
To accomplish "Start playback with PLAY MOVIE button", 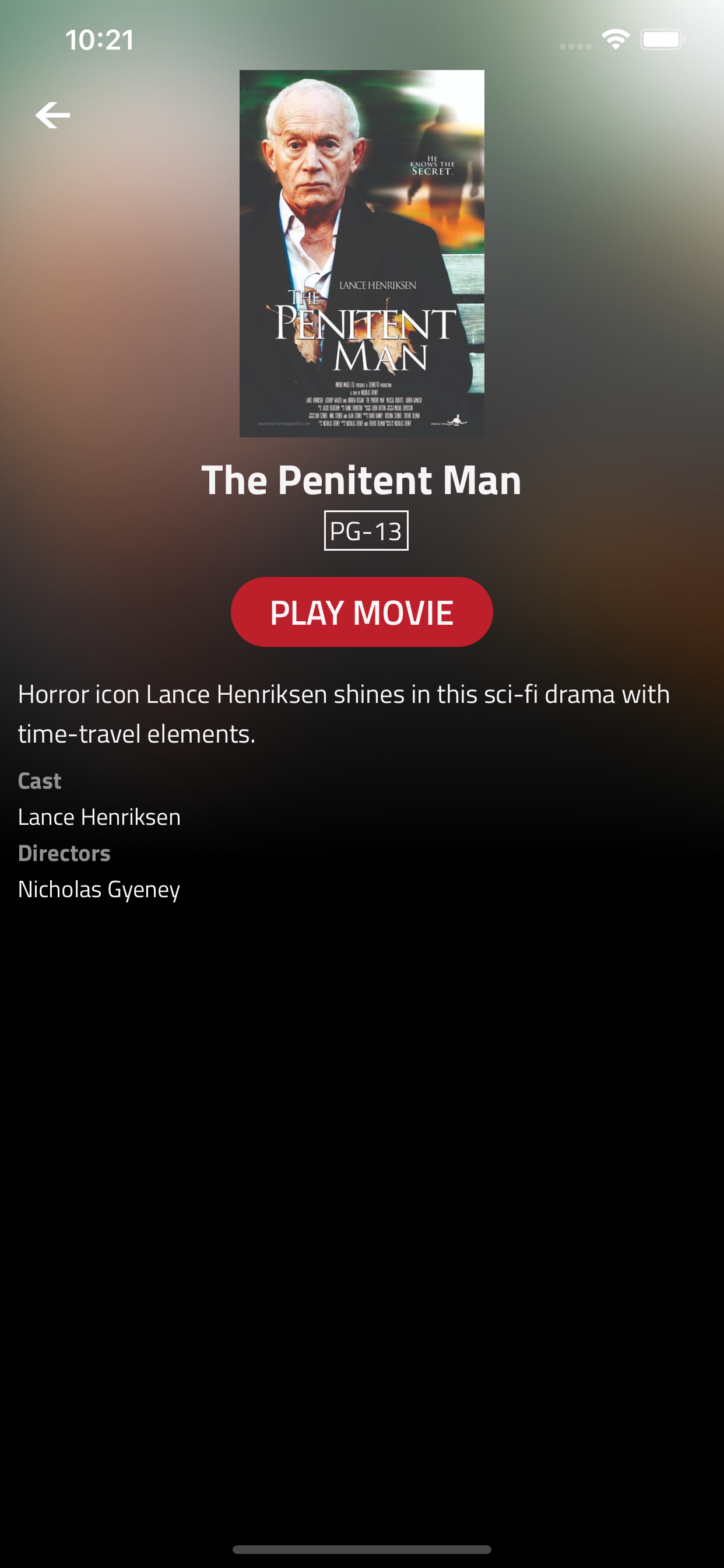I will tap(361, 612).
